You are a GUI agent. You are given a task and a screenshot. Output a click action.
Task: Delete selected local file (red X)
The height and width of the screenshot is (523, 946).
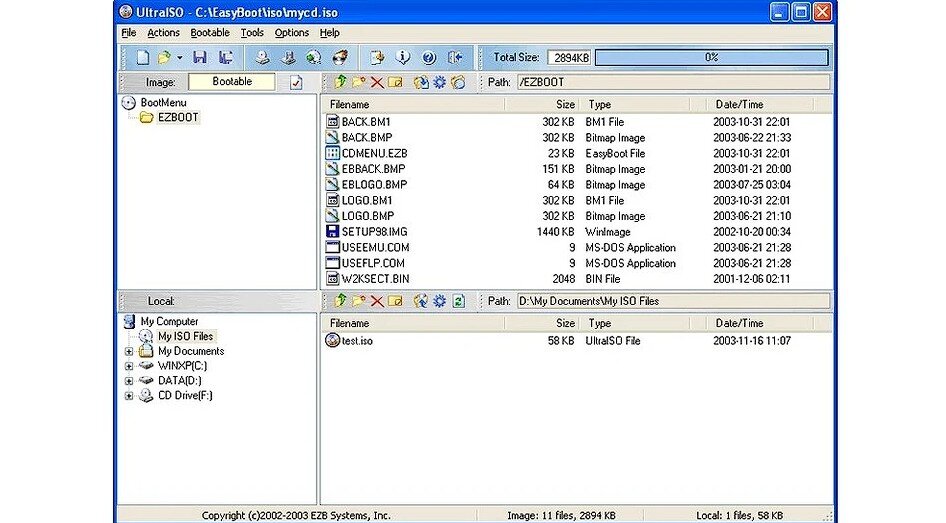click(x=377, y=301)
